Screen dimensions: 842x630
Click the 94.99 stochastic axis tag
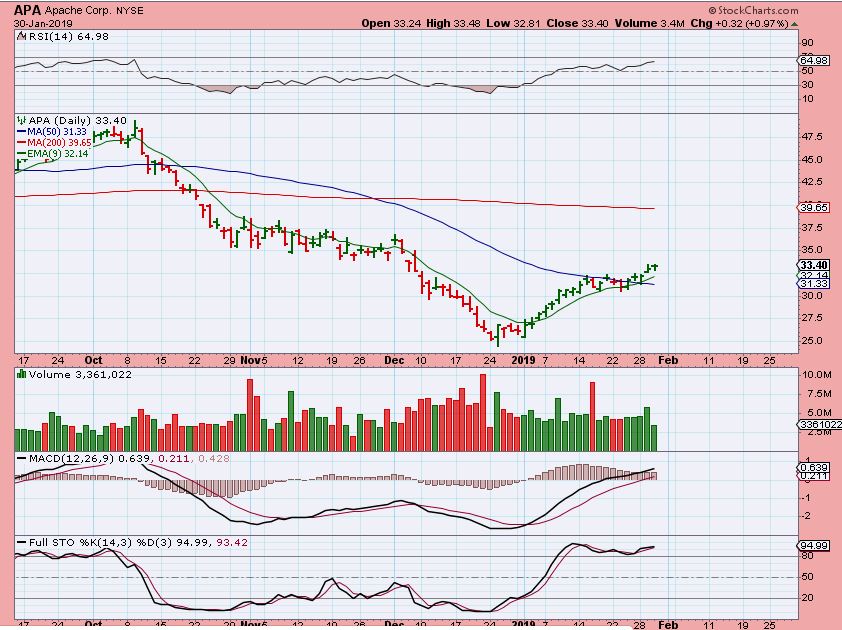[x=814, y=546]
